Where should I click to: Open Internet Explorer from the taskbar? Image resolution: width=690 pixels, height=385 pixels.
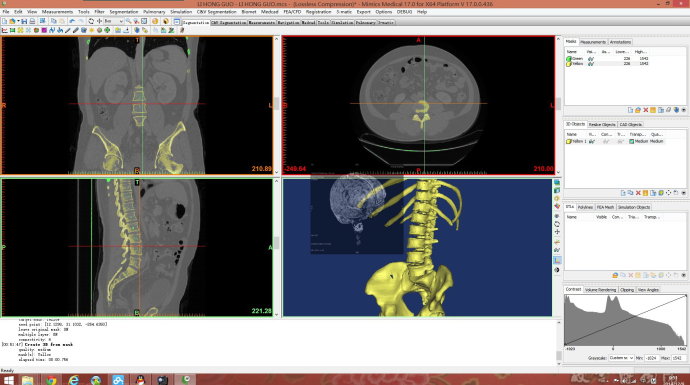73,380
